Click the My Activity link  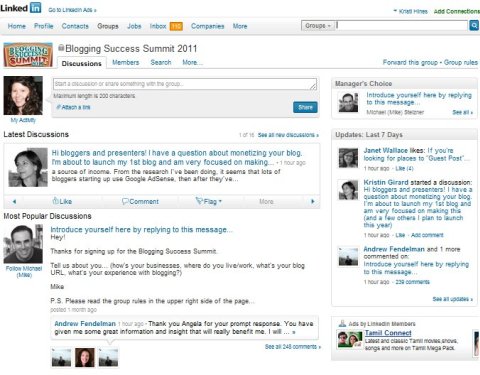23,120
